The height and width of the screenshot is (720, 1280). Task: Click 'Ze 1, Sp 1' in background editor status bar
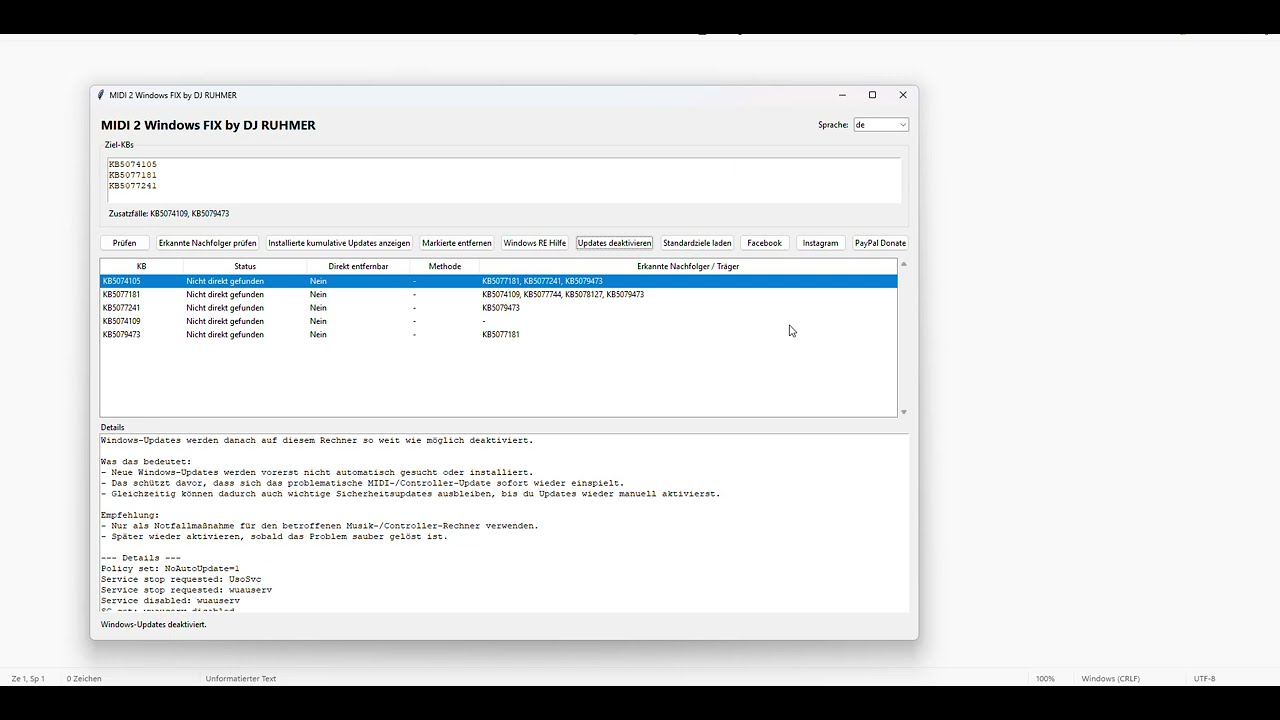click(x=28, y=678)
